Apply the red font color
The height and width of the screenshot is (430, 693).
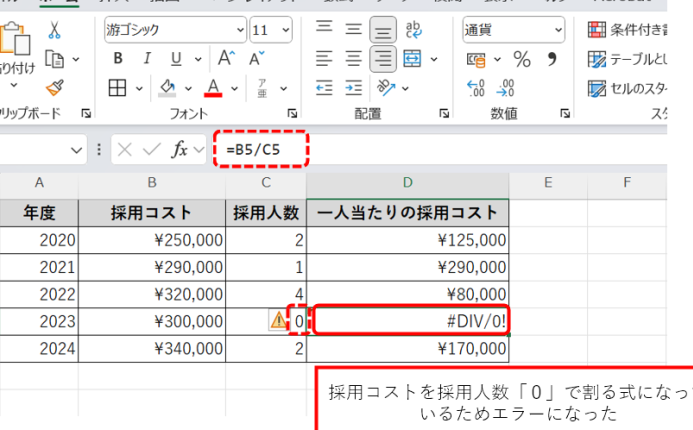(213, 88)
